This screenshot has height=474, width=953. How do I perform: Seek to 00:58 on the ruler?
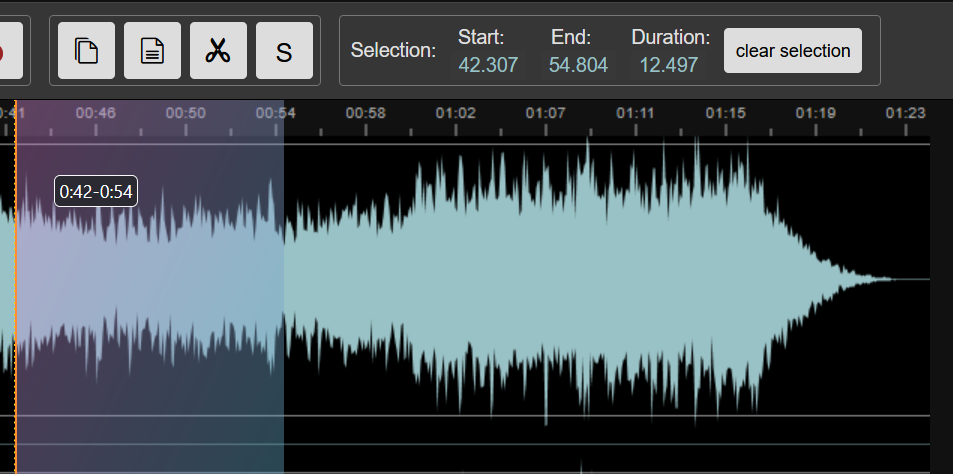pos(366,113)
